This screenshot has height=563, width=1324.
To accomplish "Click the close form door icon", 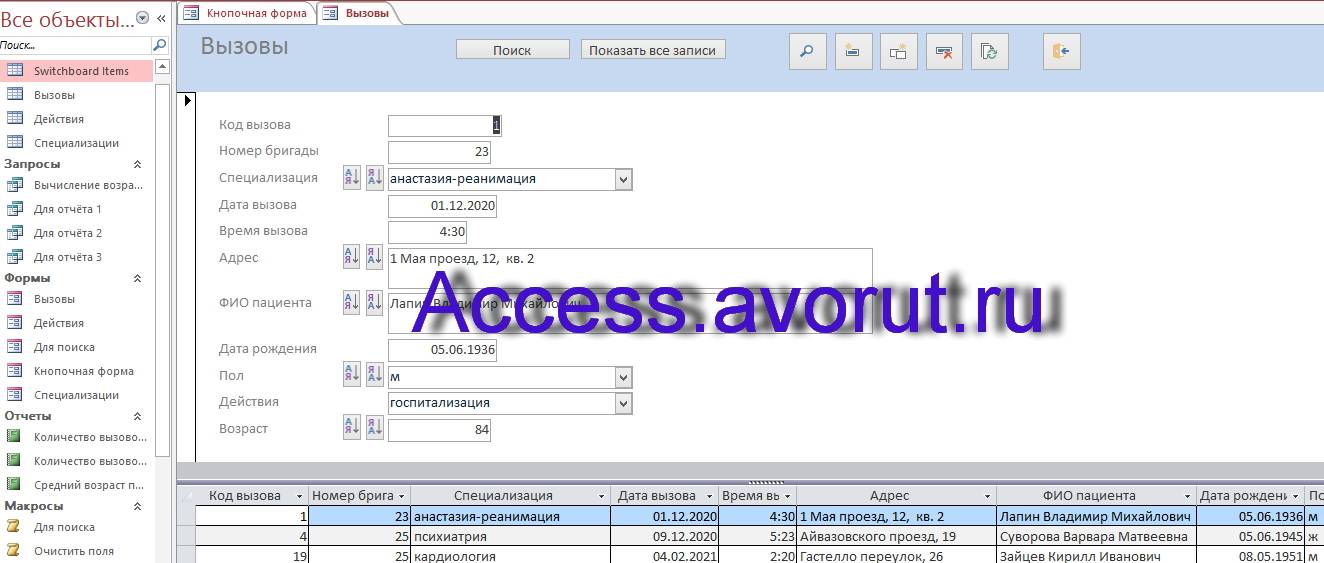I will [x=1062, y=52].
